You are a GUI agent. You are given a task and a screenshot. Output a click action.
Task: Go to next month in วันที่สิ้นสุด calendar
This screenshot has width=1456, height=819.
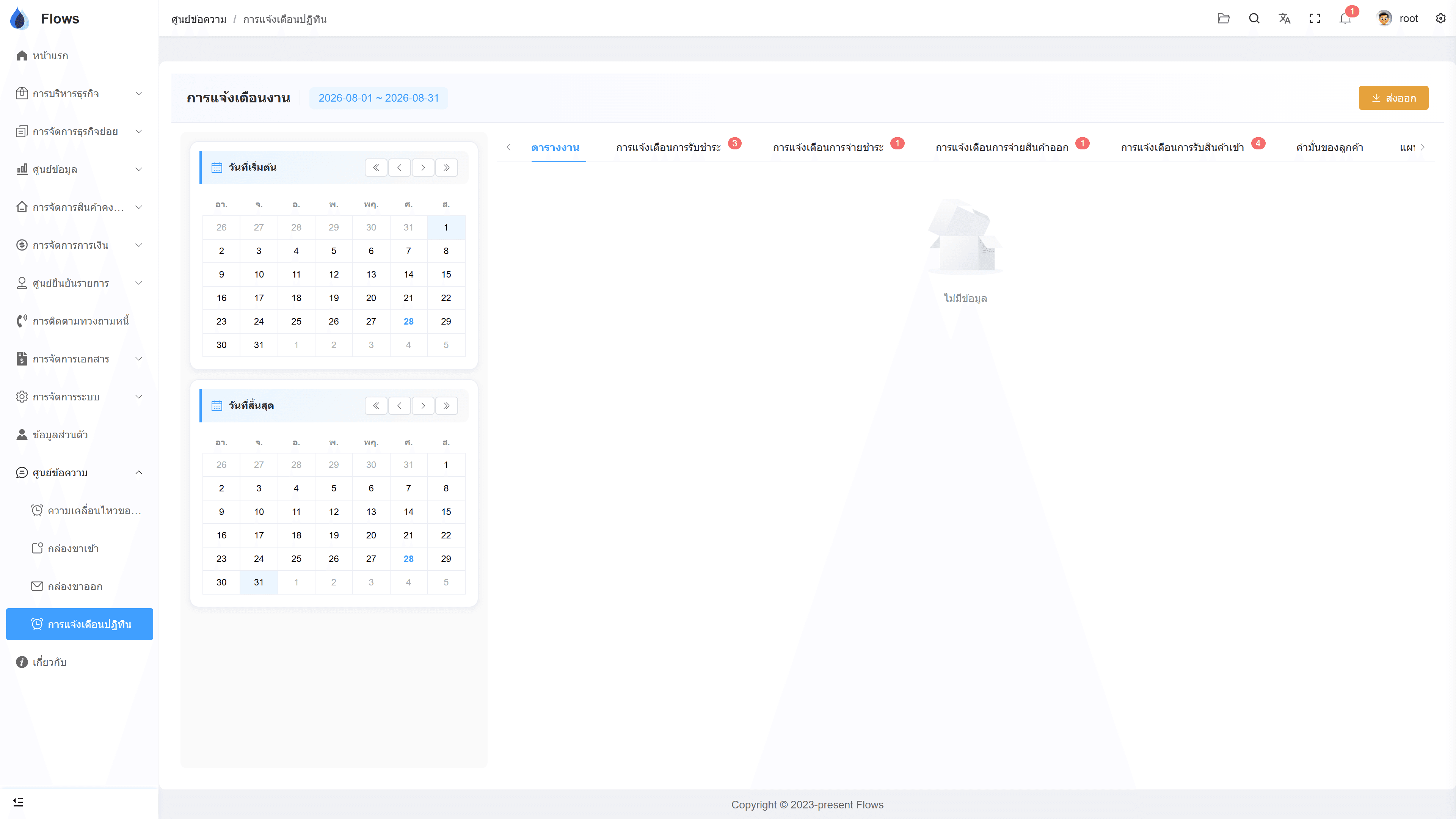coord(423,406)
